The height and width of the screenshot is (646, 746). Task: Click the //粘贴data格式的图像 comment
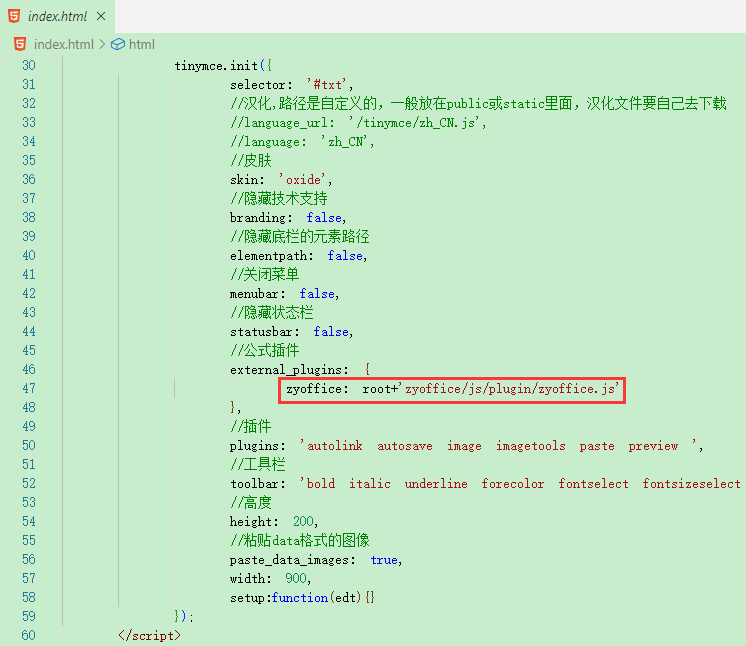click(x=300, y=540)
